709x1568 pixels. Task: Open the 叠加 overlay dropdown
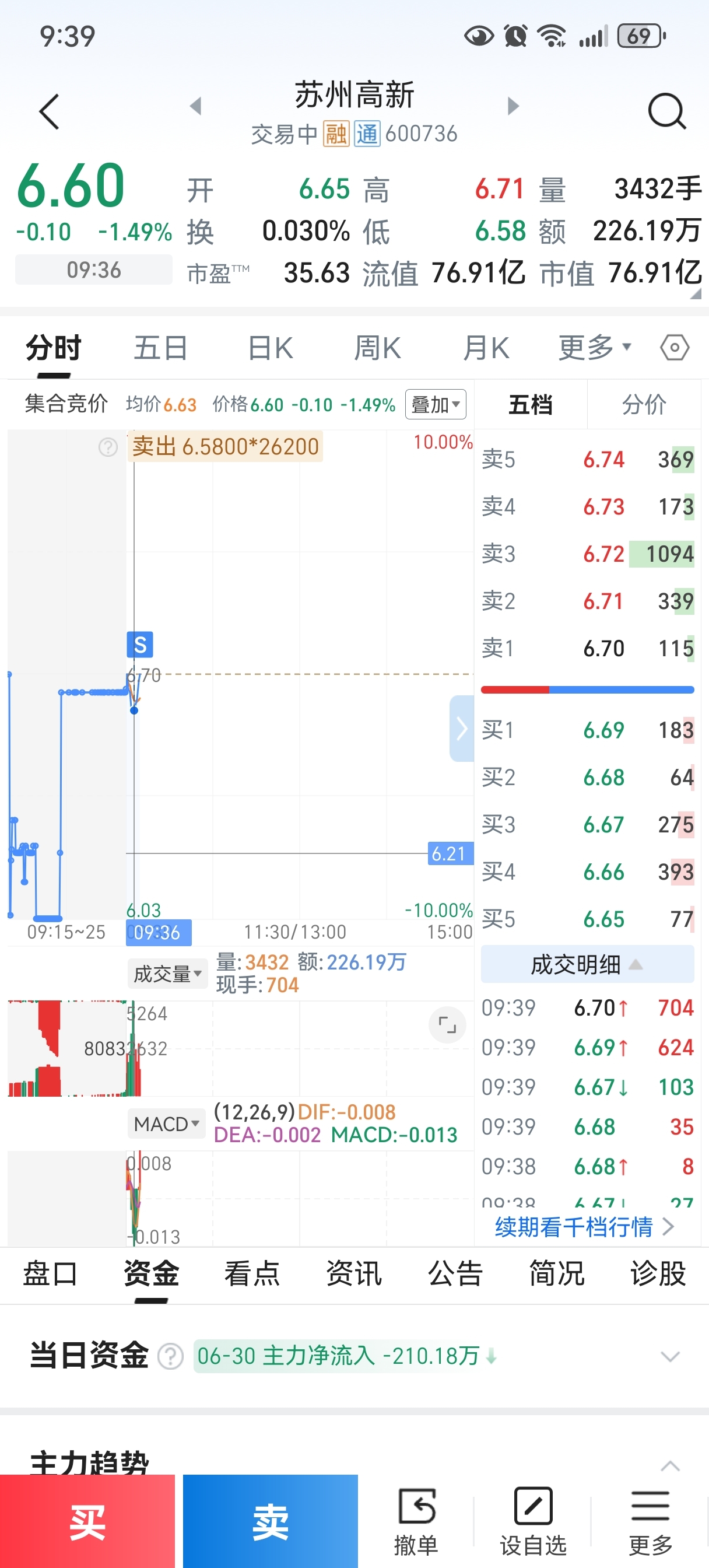pos(436,404)
